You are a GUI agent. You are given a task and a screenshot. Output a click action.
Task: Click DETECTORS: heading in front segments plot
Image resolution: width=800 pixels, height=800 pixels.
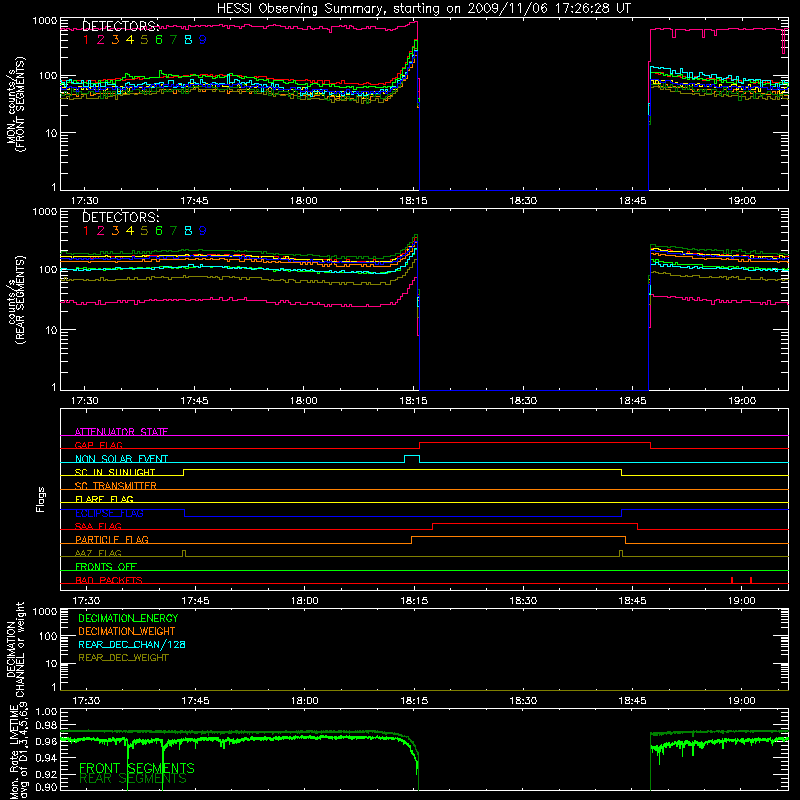coord(121,26)
